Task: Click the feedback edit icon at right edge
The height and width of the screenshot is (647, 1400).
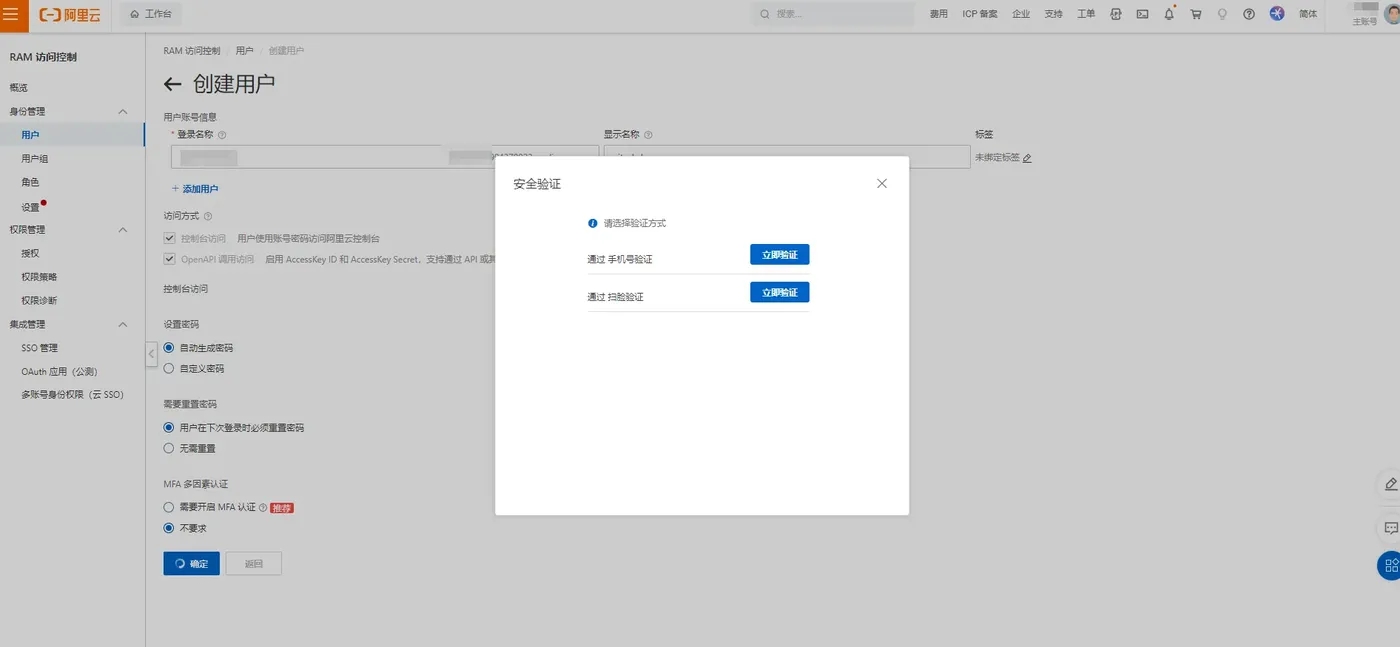Action: (x=1390, y=484)
